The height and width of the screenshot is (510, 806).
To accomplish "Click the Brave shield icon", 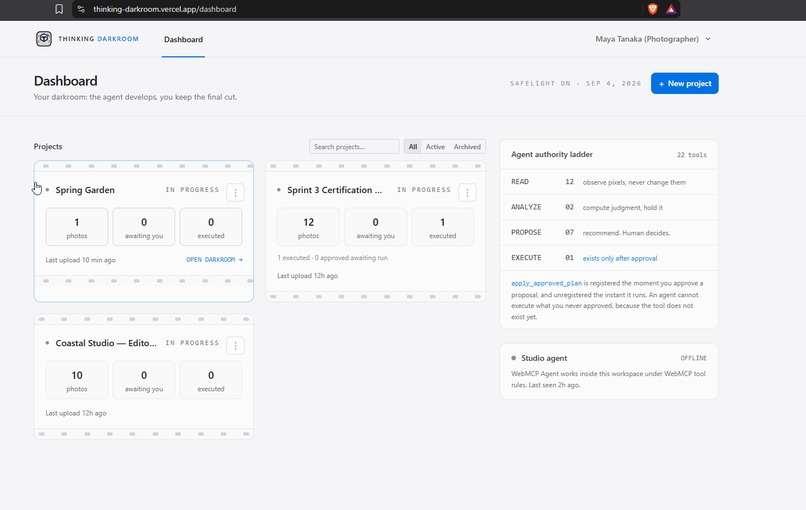I will tap(652, 9).
